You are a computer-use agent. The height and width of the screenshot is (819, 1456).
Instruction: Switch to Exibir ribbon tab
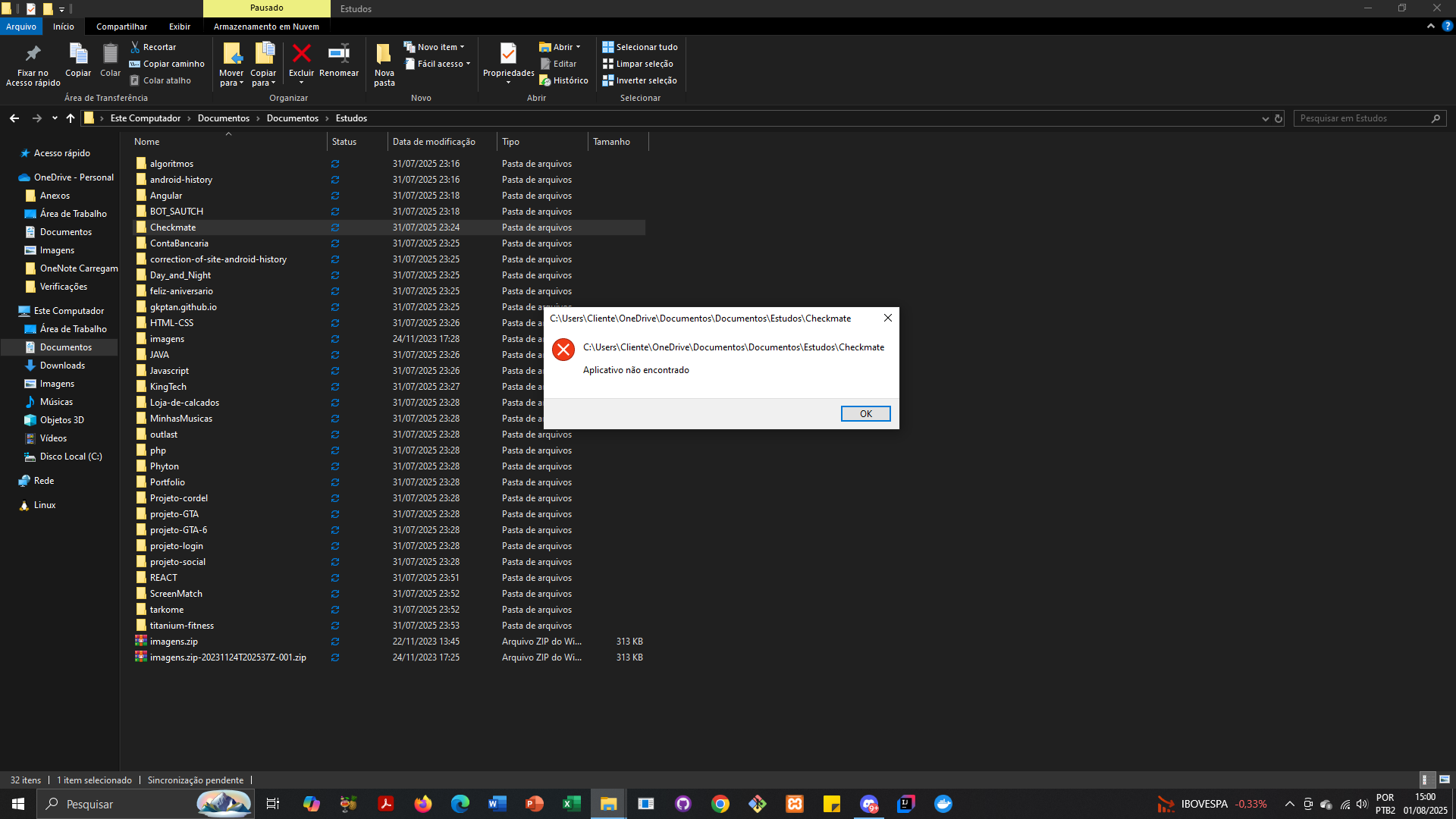click(180, 27)
